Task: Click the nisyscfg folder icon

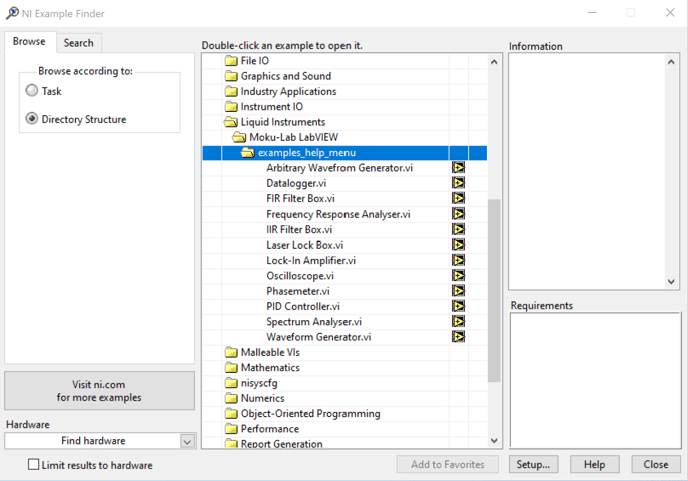Action: point(231,383)
